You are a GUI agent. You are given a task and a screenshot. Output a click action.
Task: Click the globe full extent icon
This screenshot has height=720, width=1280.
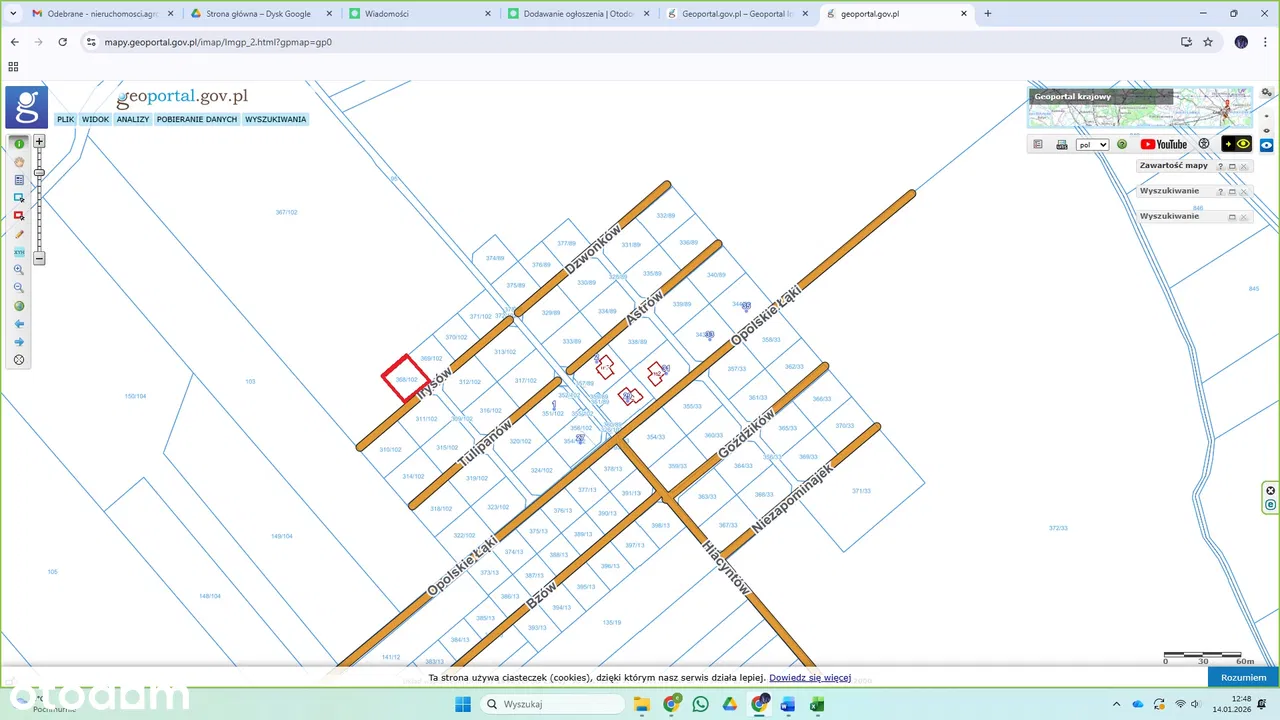coord(19,306)
